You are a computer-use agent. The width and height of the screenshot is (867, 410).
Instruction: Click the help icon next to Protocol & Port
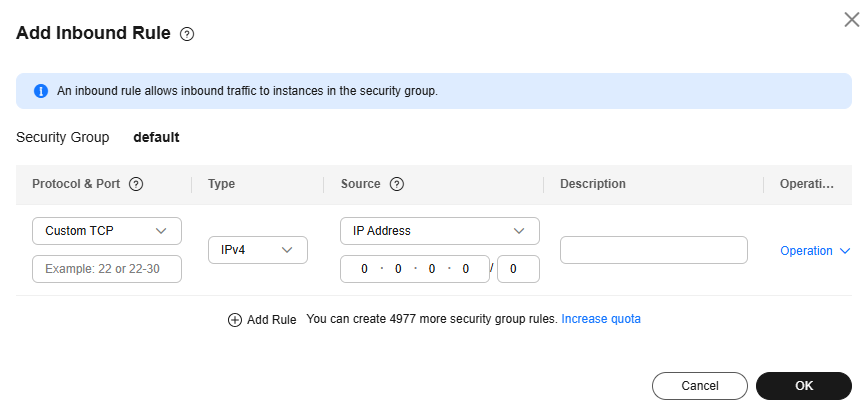136,184
